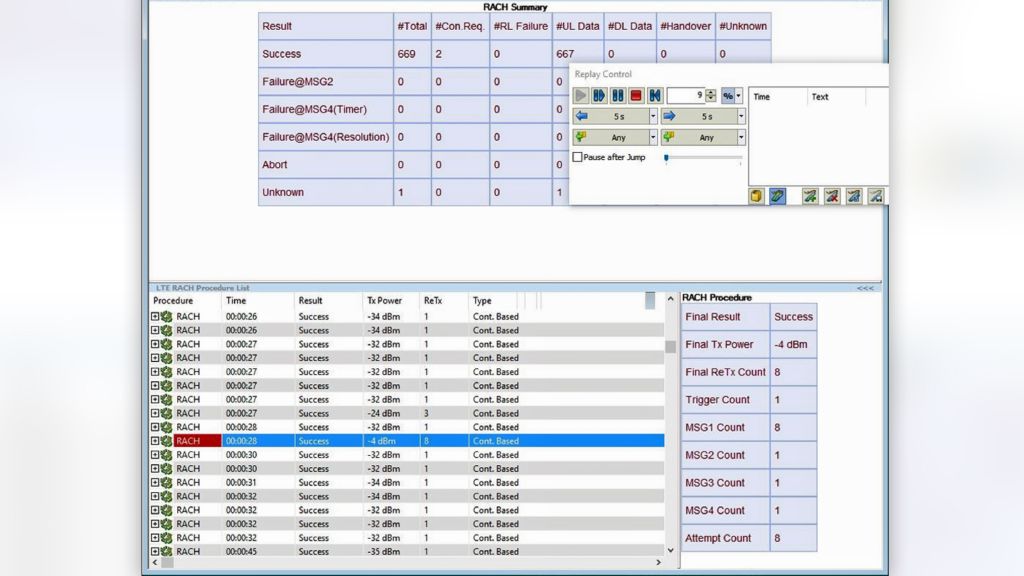Pause the replay with the pause icon
Screen dimensions: 1024x576
click(x=618, y=96)
